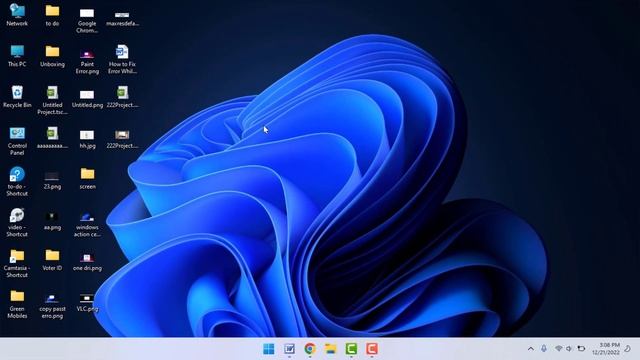The height and width of the screenshot is (360, 640).
Task: Select the How to Fix Error Word document
Action: point(122,59)
